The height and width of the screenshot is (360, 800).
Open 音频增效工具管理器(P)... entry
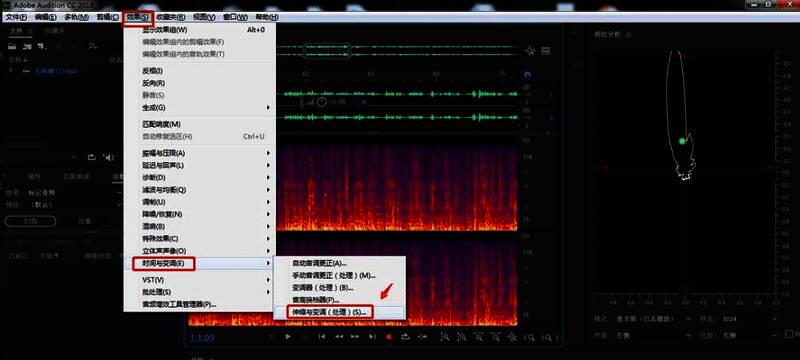199,304
